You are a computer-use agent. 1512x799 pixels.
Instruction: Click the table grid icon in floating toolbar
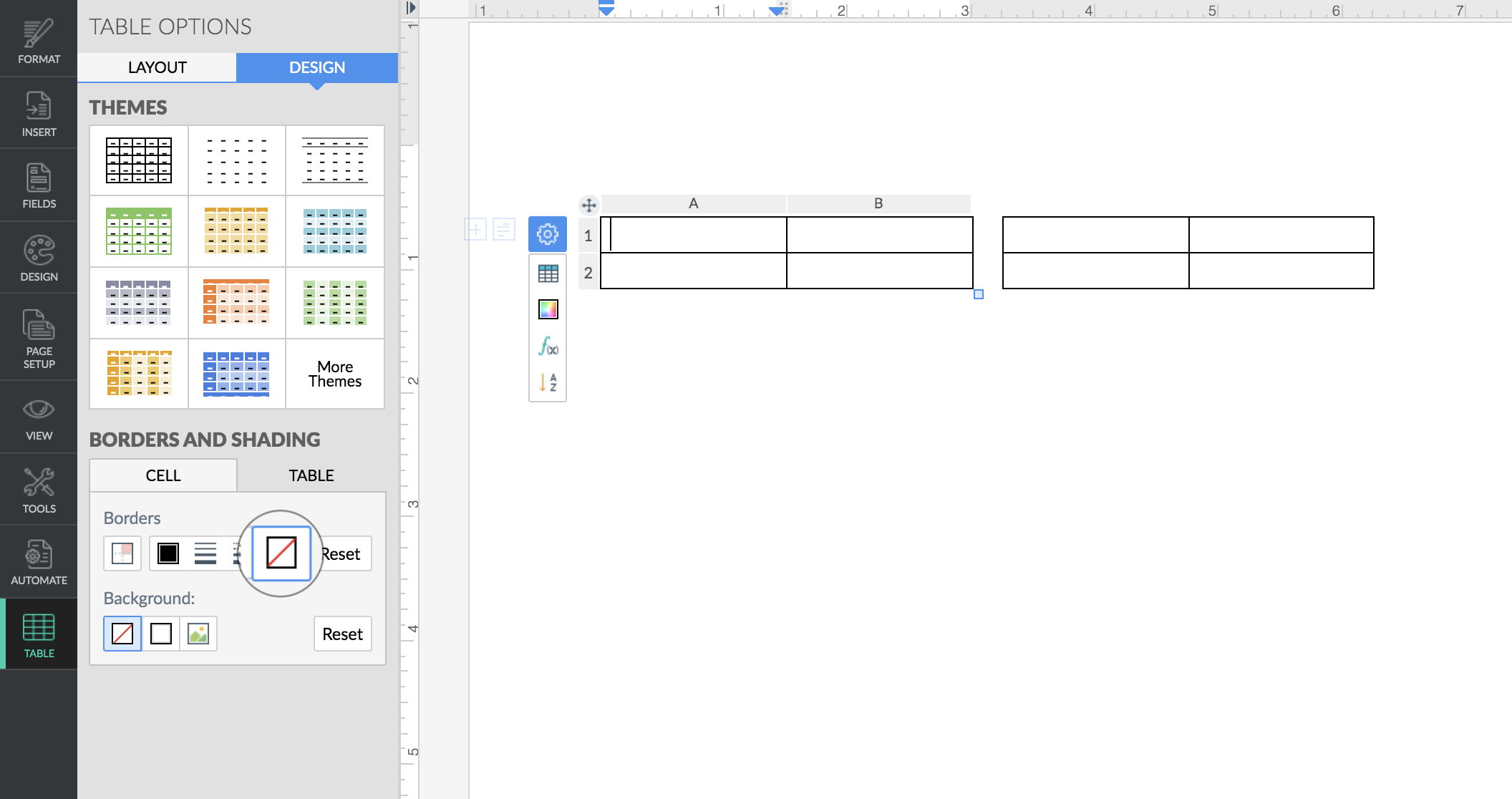point(548,273)
